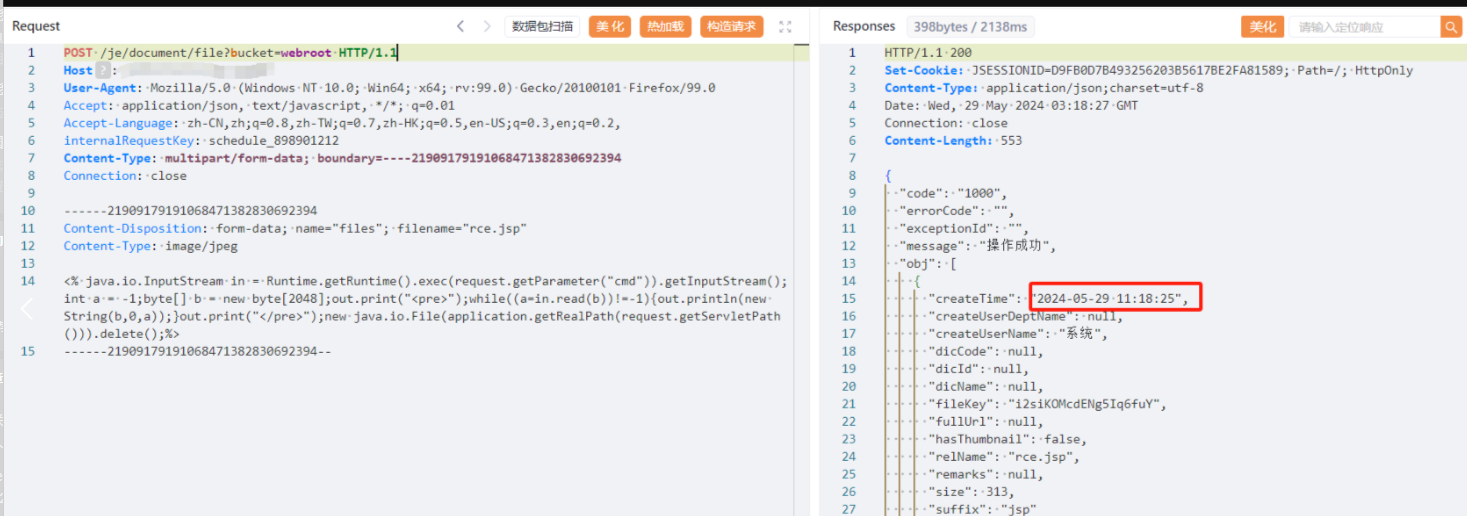
Task: Click the "dicId": null line
Action: click(980, 368)
